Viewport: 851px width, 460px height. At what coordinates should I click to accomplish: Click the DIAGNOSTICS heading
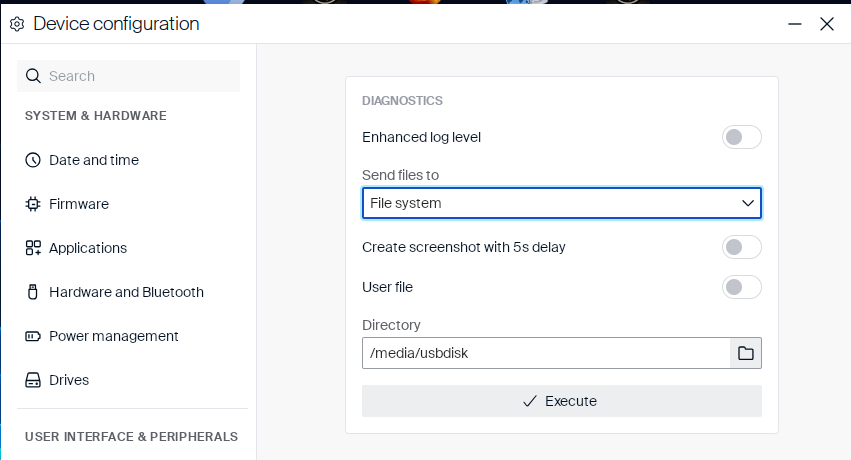point(402,101)
